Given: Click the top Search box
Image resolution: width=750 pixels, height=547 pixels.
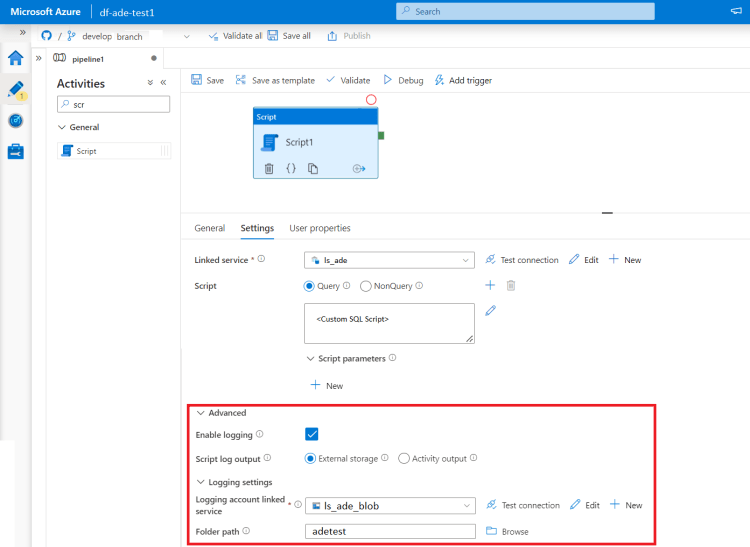Looking at the screenshot, I should [525, 11].
